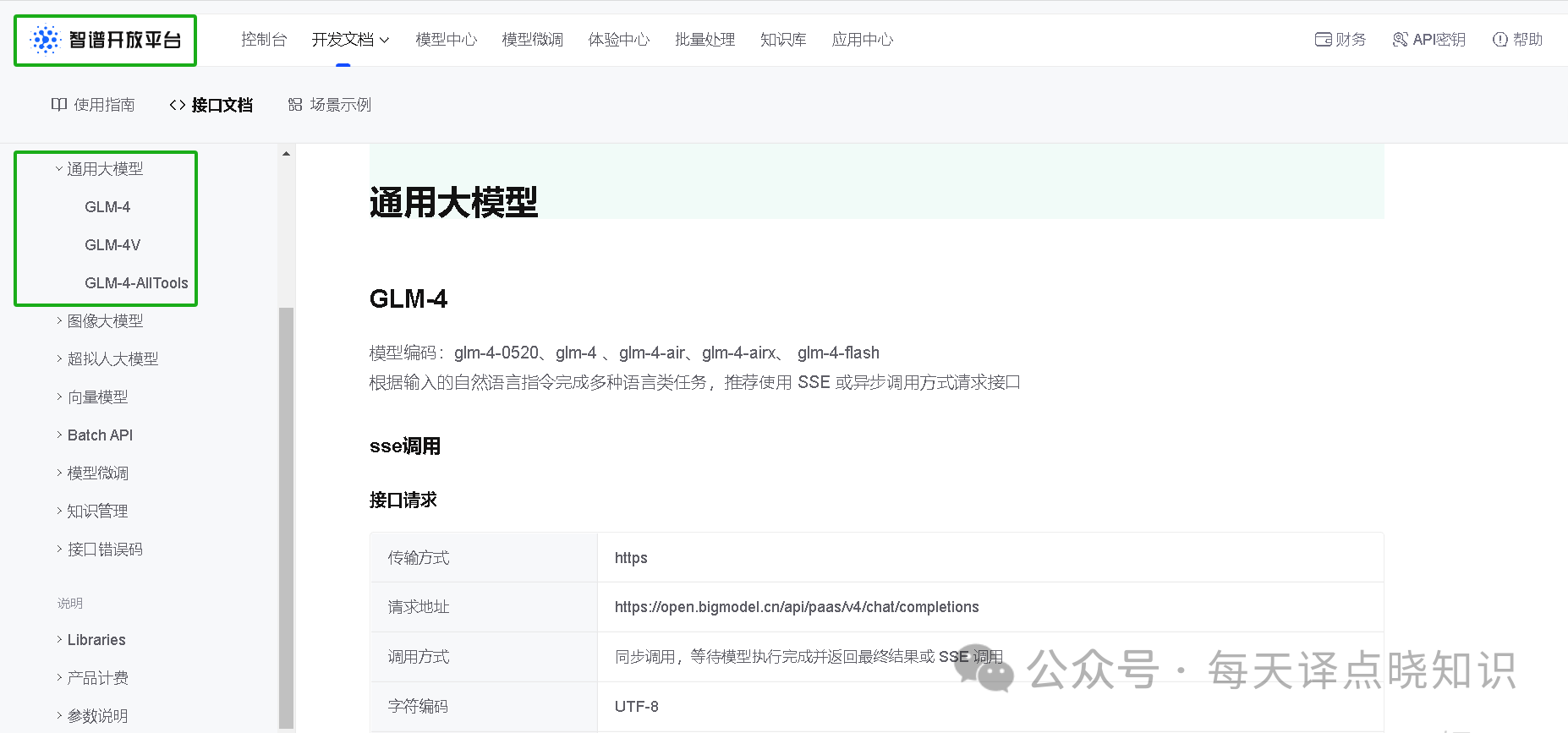
Task: Expand the 产品计费 section
Action: (x=59, y=678)
